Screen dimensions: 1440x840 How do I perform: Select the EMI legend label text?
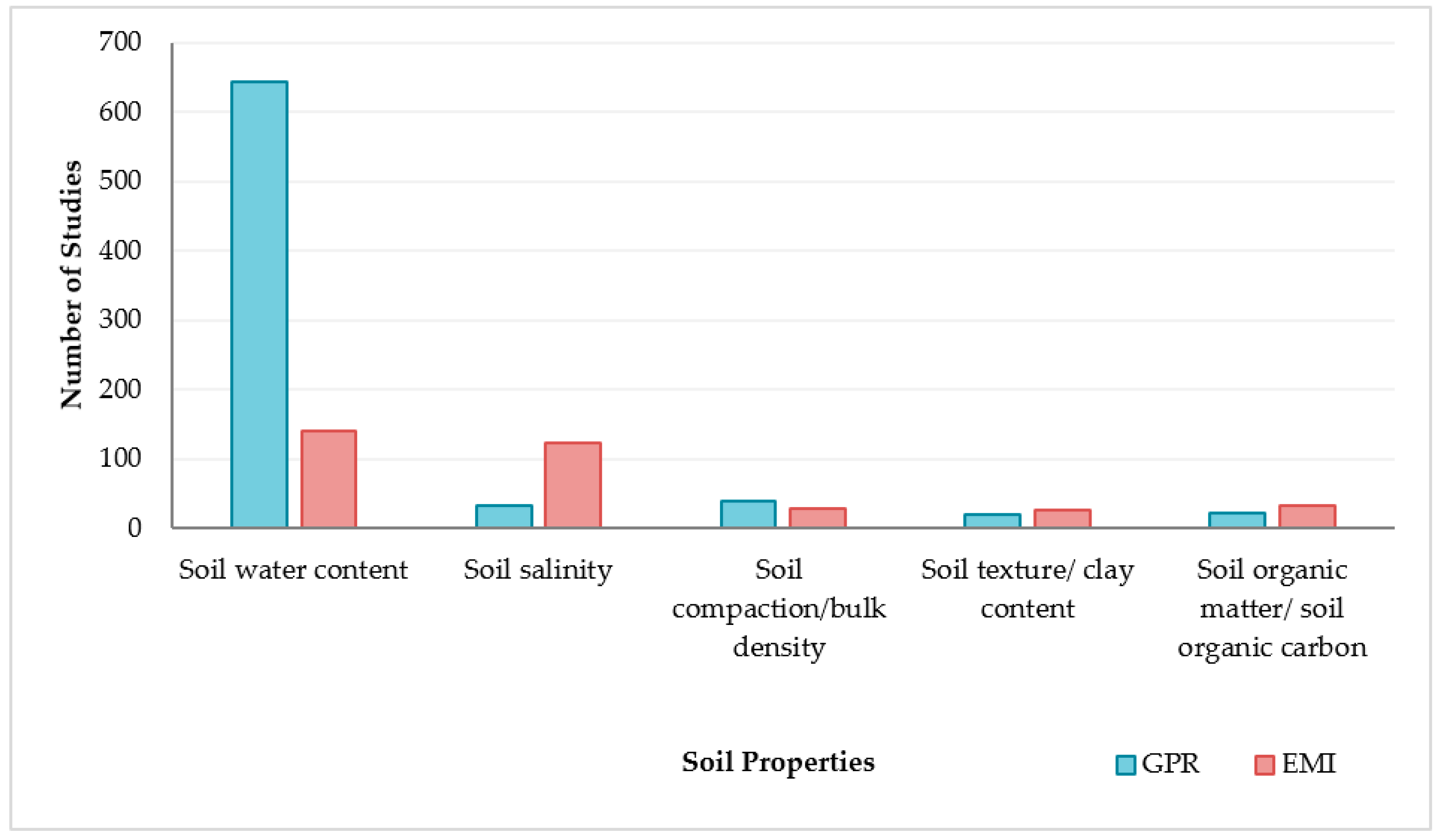click(1309, 764)
